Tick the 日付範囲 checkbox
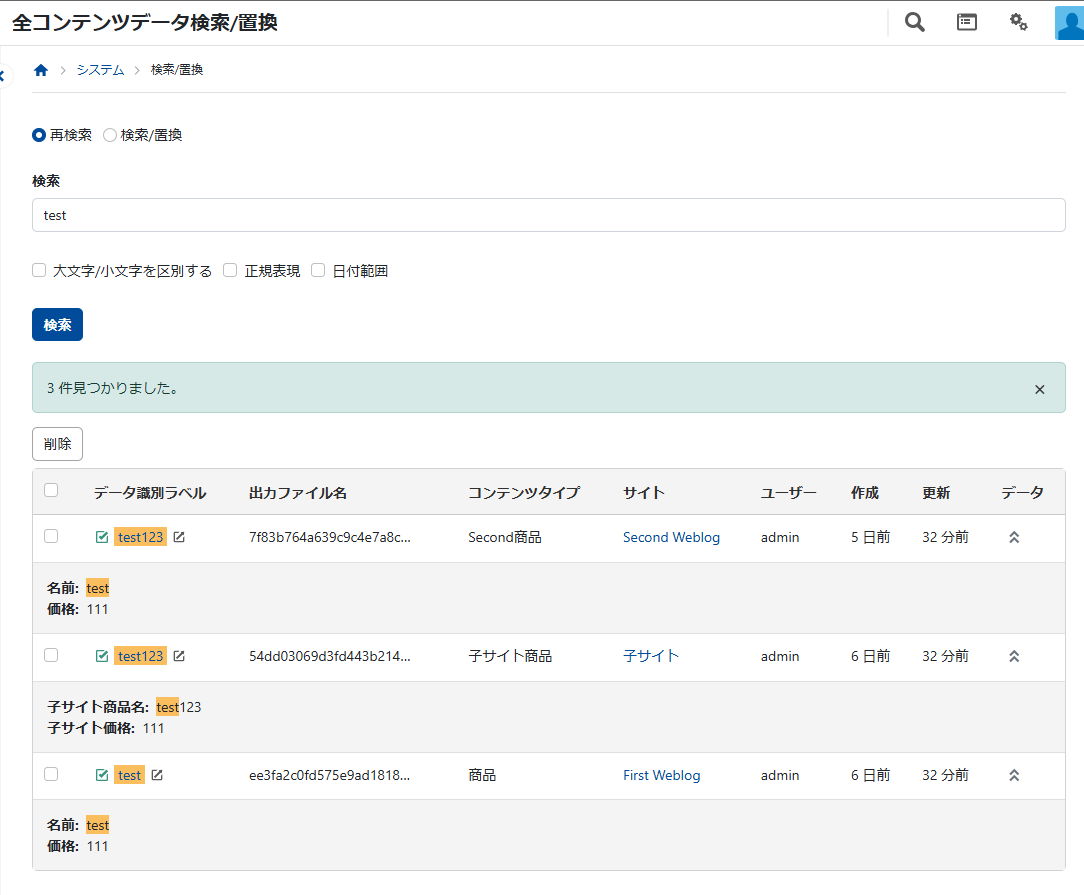Viewport: 1084px width, 895px height. (318, 270)
